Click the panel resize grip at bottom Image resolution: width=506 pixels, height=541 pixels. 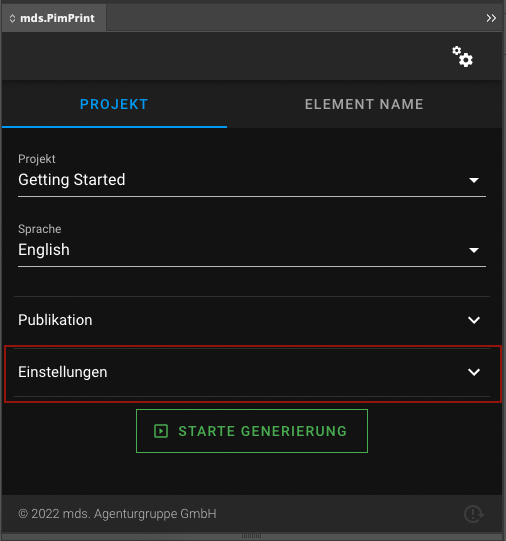click(251, 536)
